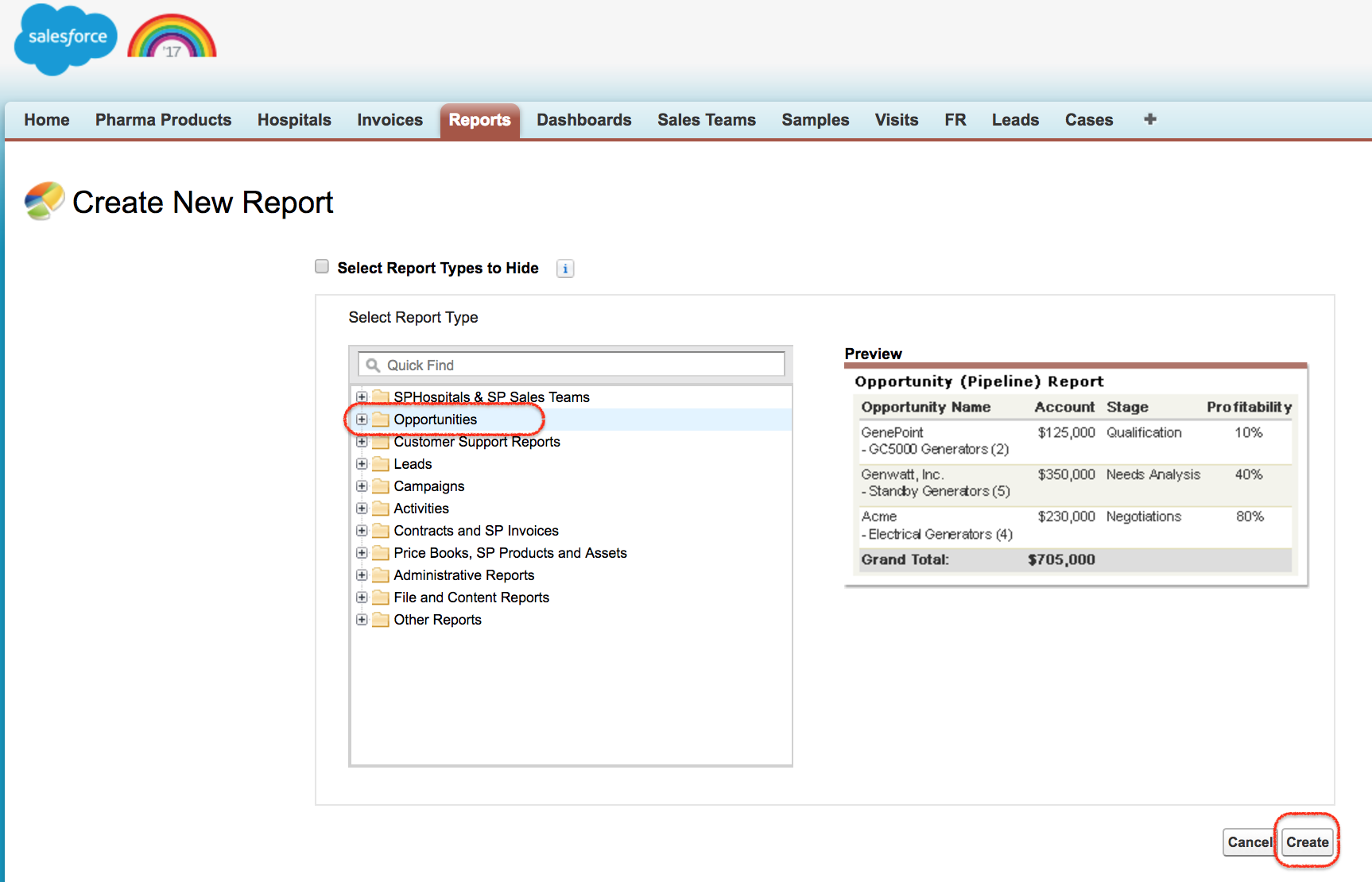The width and height of the screenshot is (1372, 882).
Task: Tick the Select Report Types to Hide checkbox
Action: pyautogui.click(x=322, y=266)
